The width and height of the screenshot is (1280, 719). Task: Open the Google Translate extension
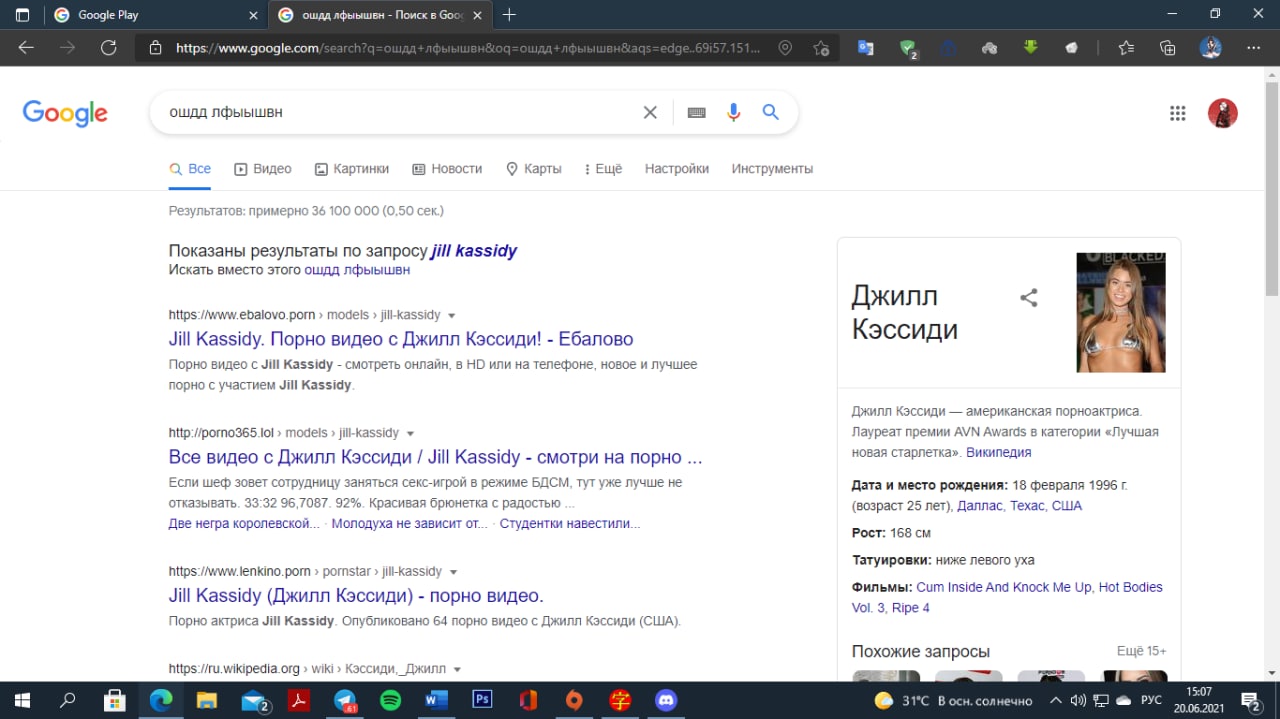click(x=866, y=48)
